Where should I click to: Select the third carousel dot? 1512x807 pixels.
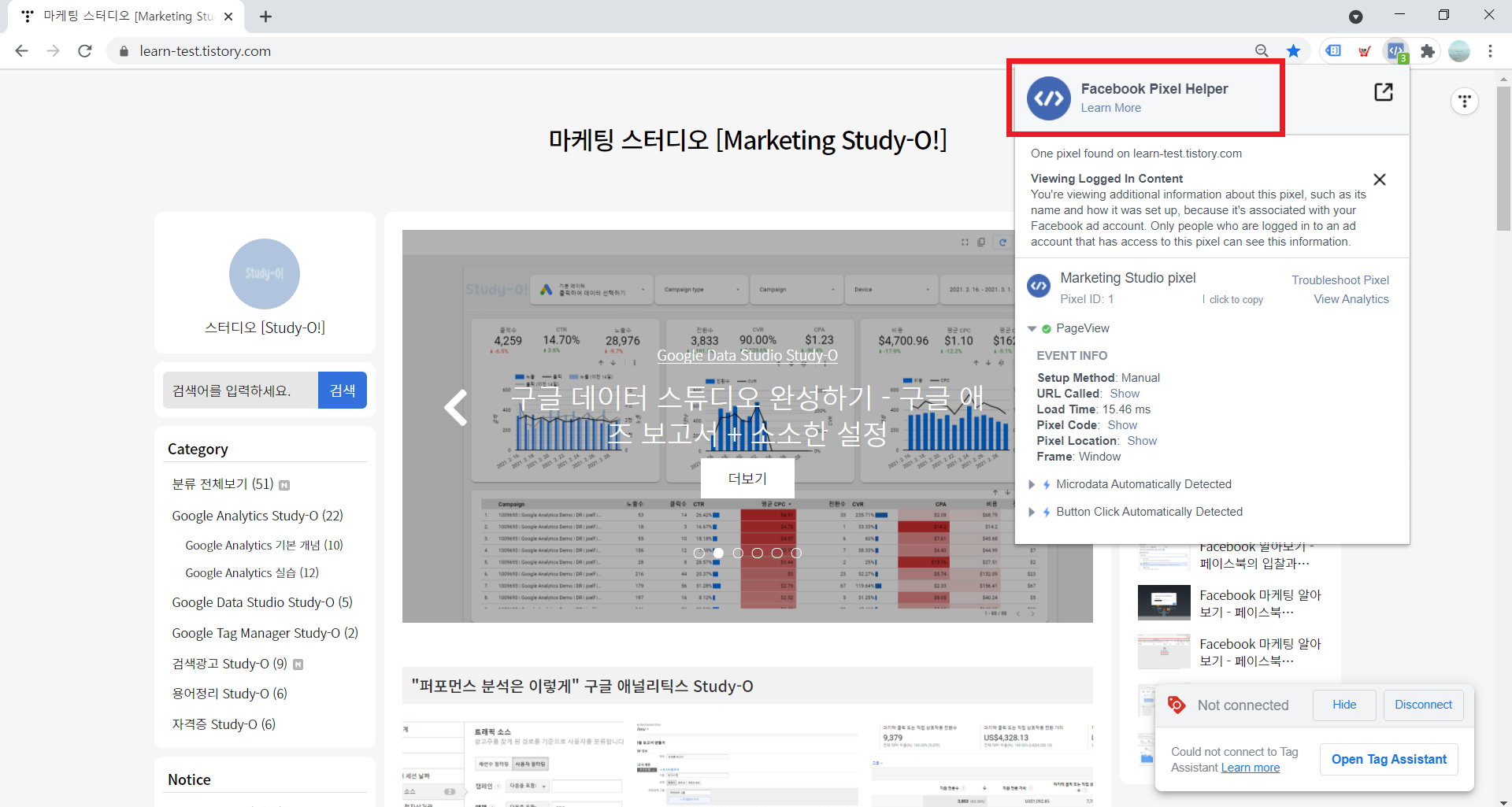[x=738, y=553]
